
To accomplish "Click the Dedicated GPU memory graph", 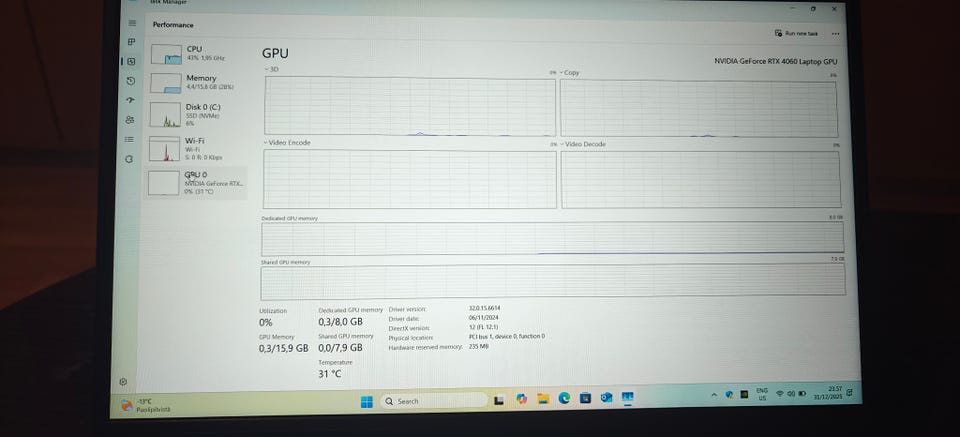I will pyautogui.click(x=552, y=239).
